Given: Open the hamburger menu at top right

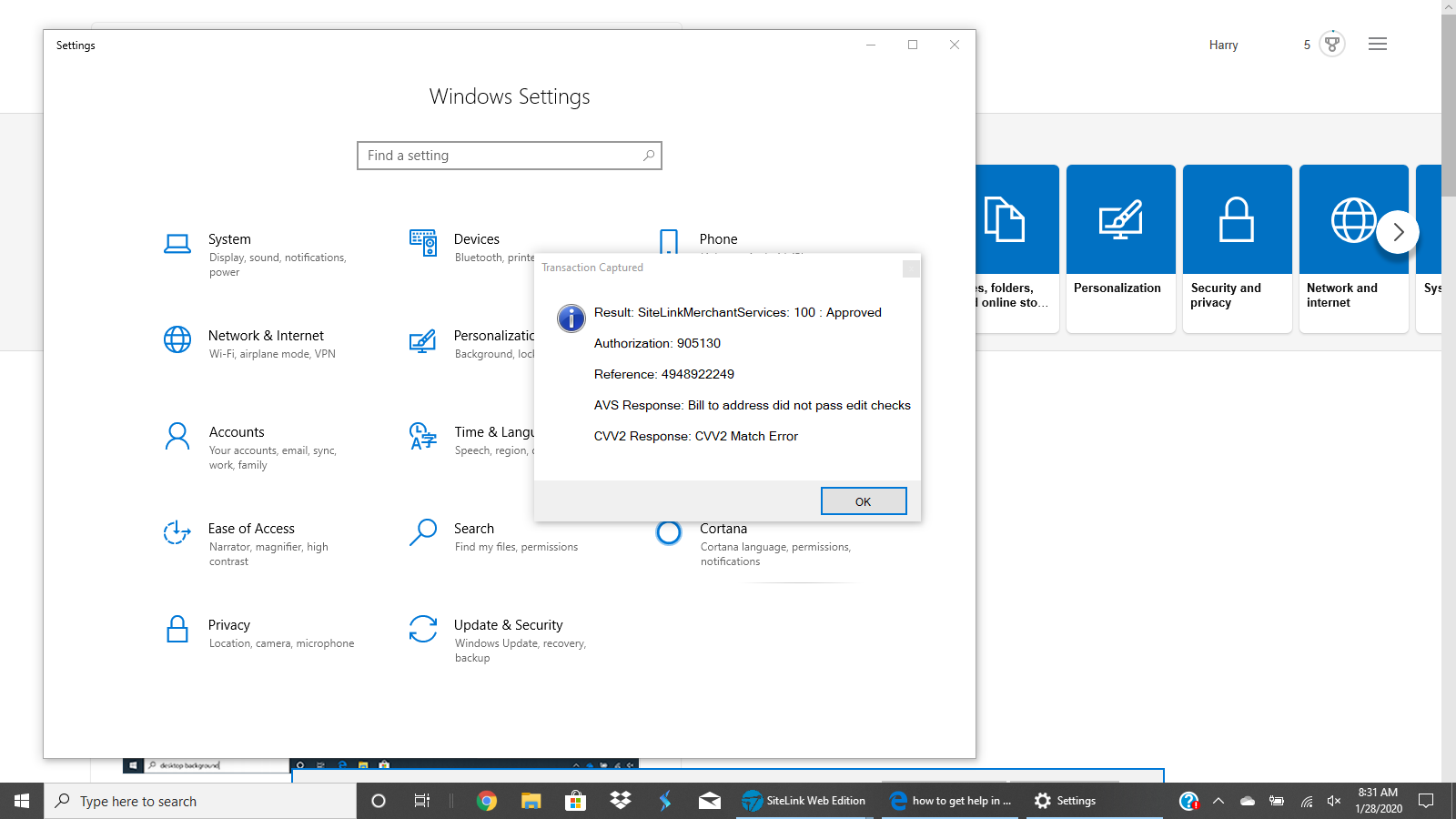Looking at the screenshot, I should pyautogui.click(x=1378, y=44).
